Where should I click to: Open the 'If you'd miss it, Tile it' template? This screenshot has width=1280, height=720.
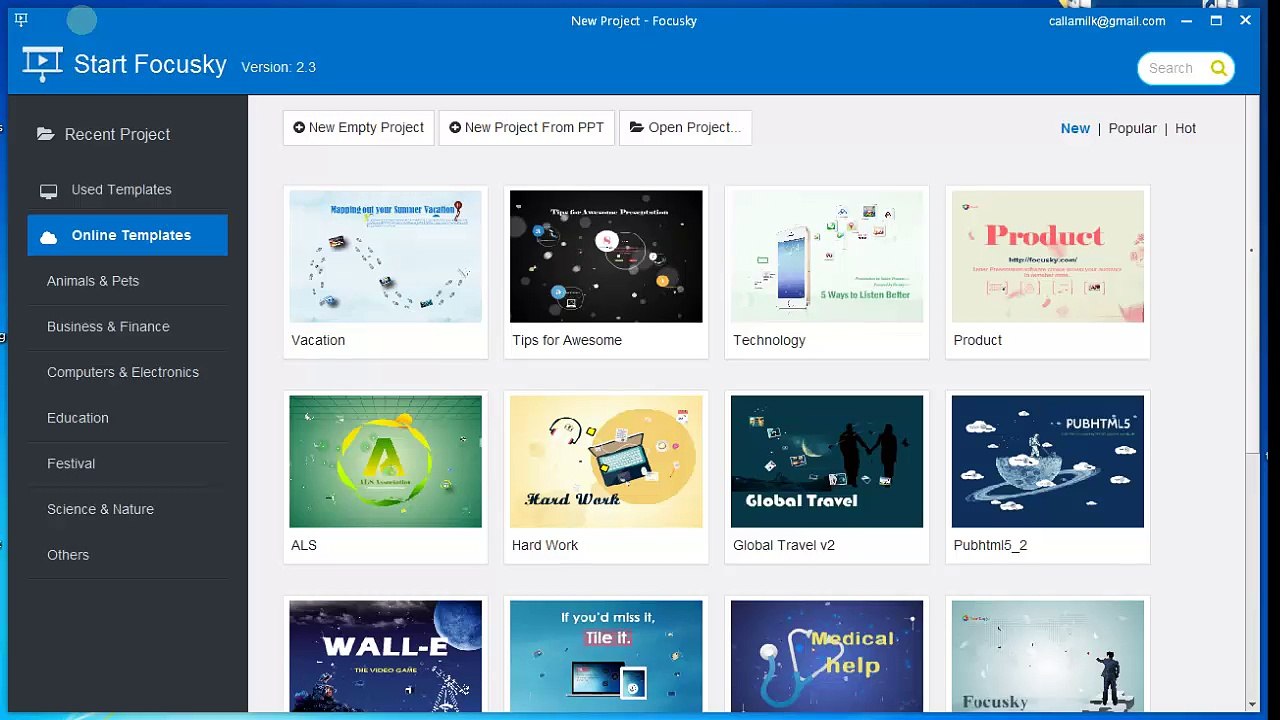[606, 656]
